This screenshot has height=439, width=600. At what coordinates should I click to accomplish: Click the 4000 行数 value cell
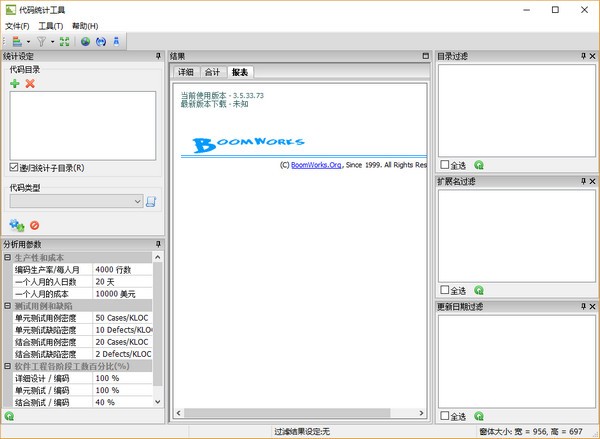(x=122, y=269)
